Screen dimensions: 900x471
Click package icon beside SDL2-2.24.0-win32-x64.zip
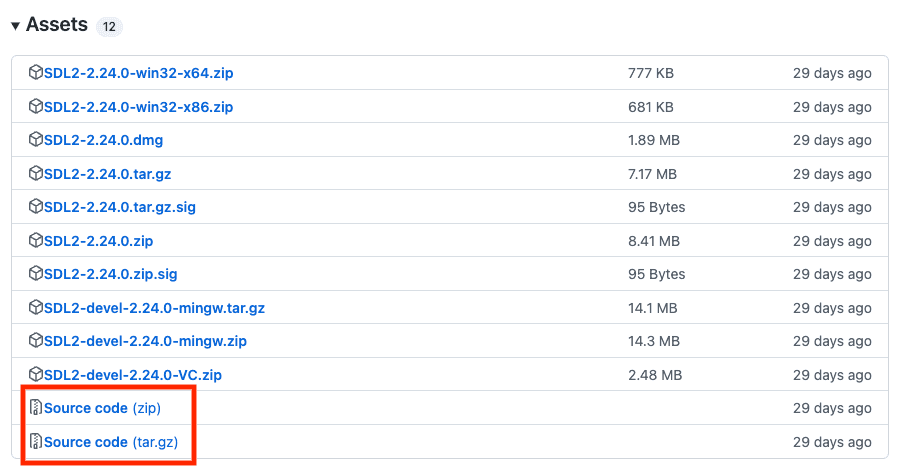click(x=36, y=73)
